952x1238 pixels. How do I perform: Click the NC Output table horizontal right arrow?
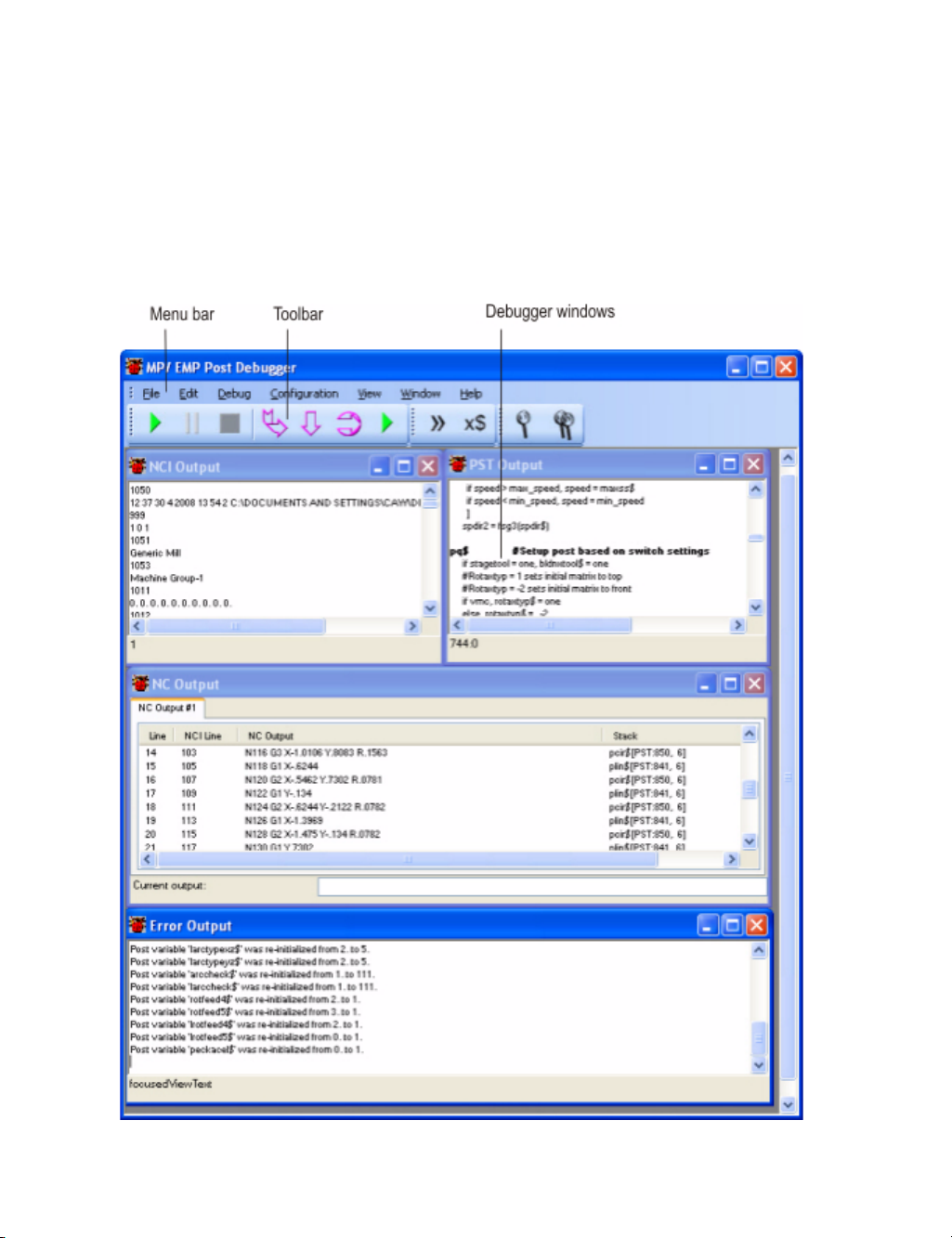[x=732, y=860]
